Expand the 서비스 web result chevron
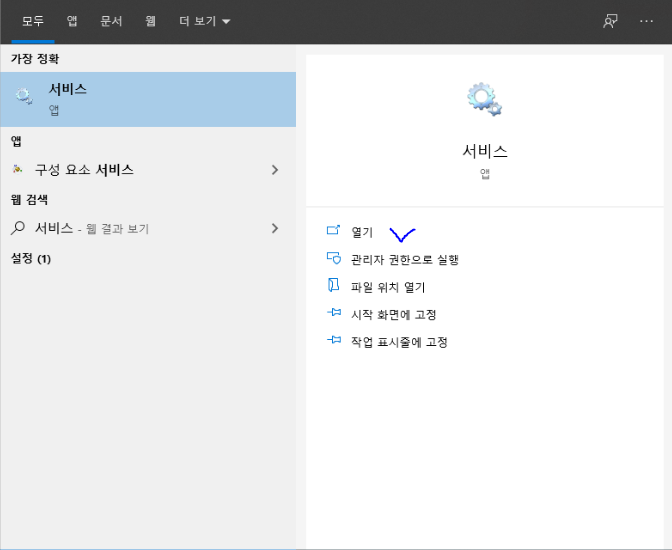Viewport: 672px width, 550px height. tap(275, 228)
